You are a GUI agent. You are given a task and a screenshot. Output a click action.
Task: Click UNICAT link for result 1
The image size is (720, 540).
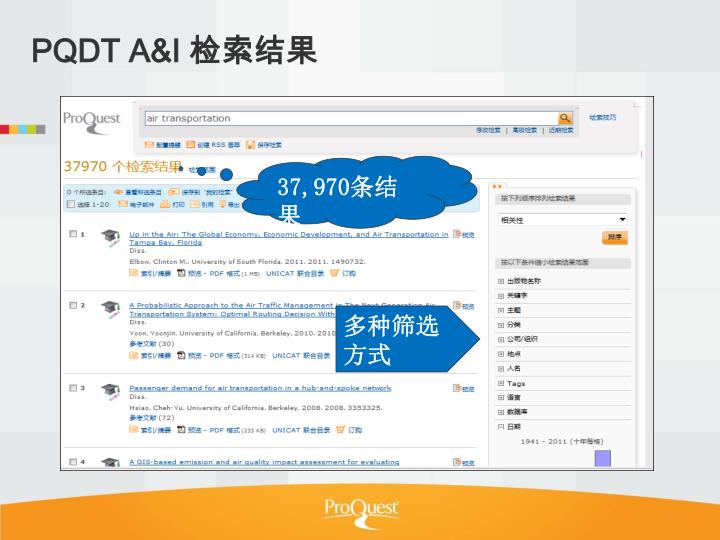tap(295, 273)
